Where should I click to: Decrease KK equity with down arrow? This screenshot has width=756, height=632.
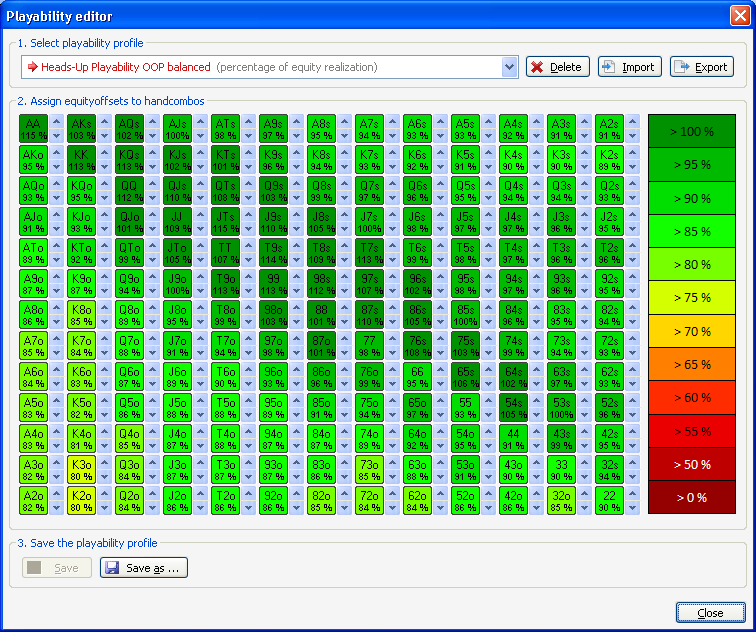(x=105, y=167)
